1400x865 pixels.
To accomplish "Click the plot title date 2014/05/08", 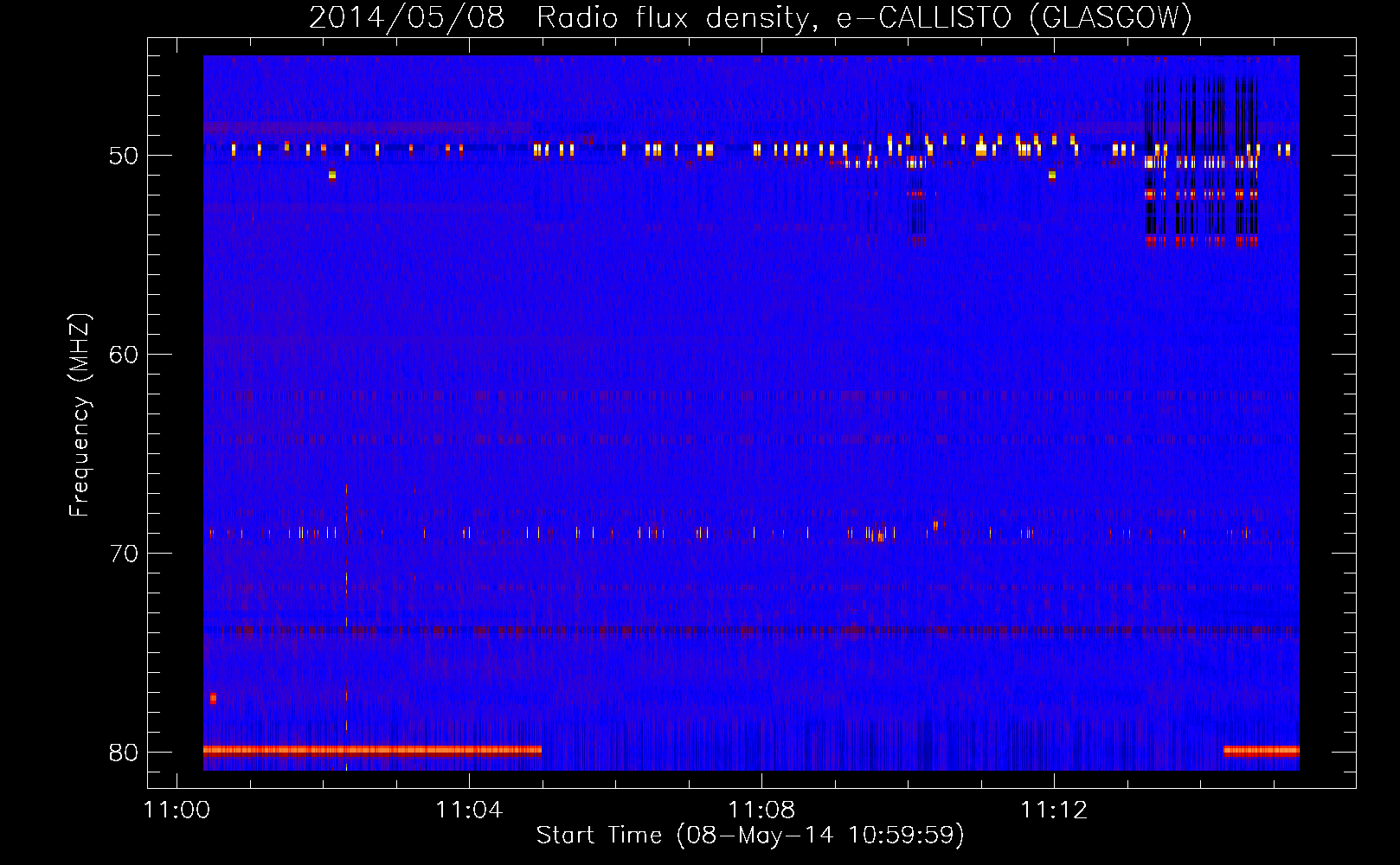I will [407, 18].
